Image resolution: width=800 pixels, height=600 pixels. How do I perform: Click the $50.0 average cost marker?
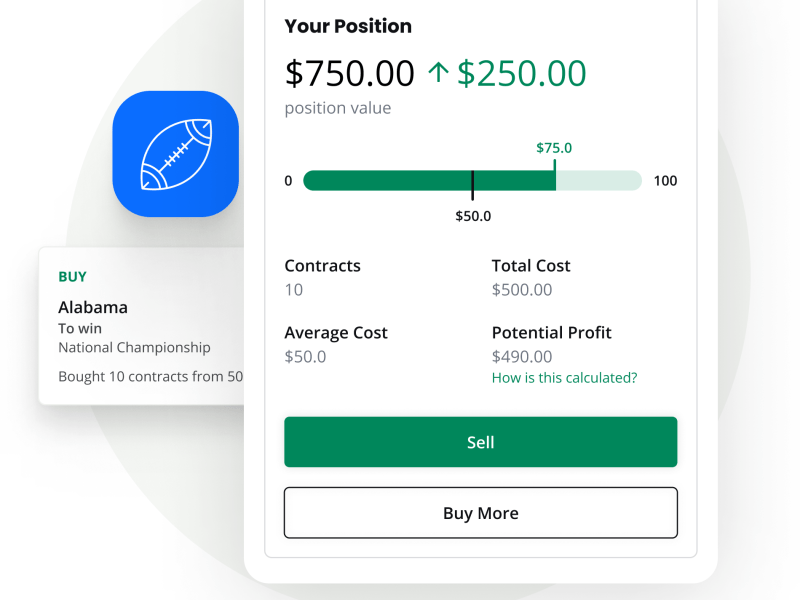click(473, 216)
